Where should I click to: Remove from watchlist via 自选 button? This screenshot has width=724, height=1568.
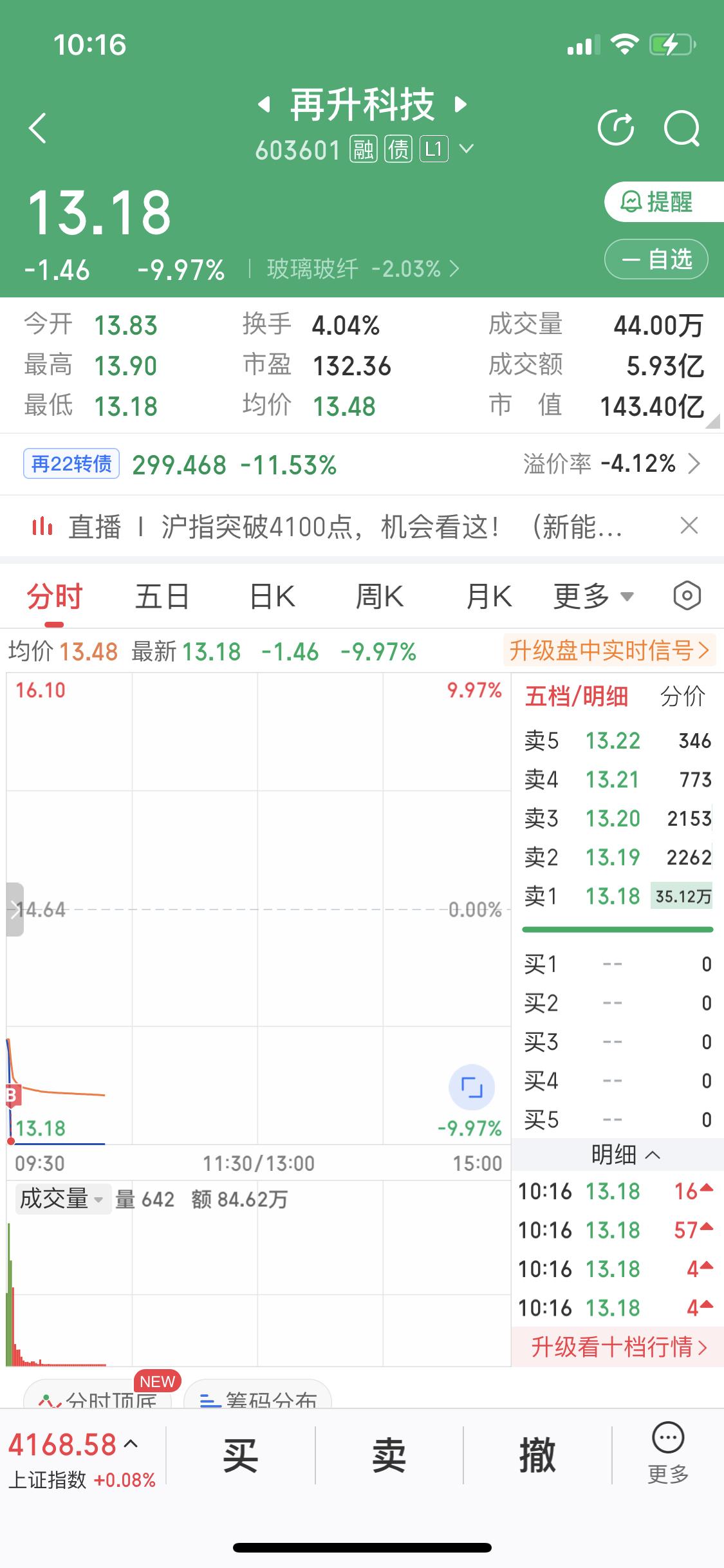(x=656, y=259)
